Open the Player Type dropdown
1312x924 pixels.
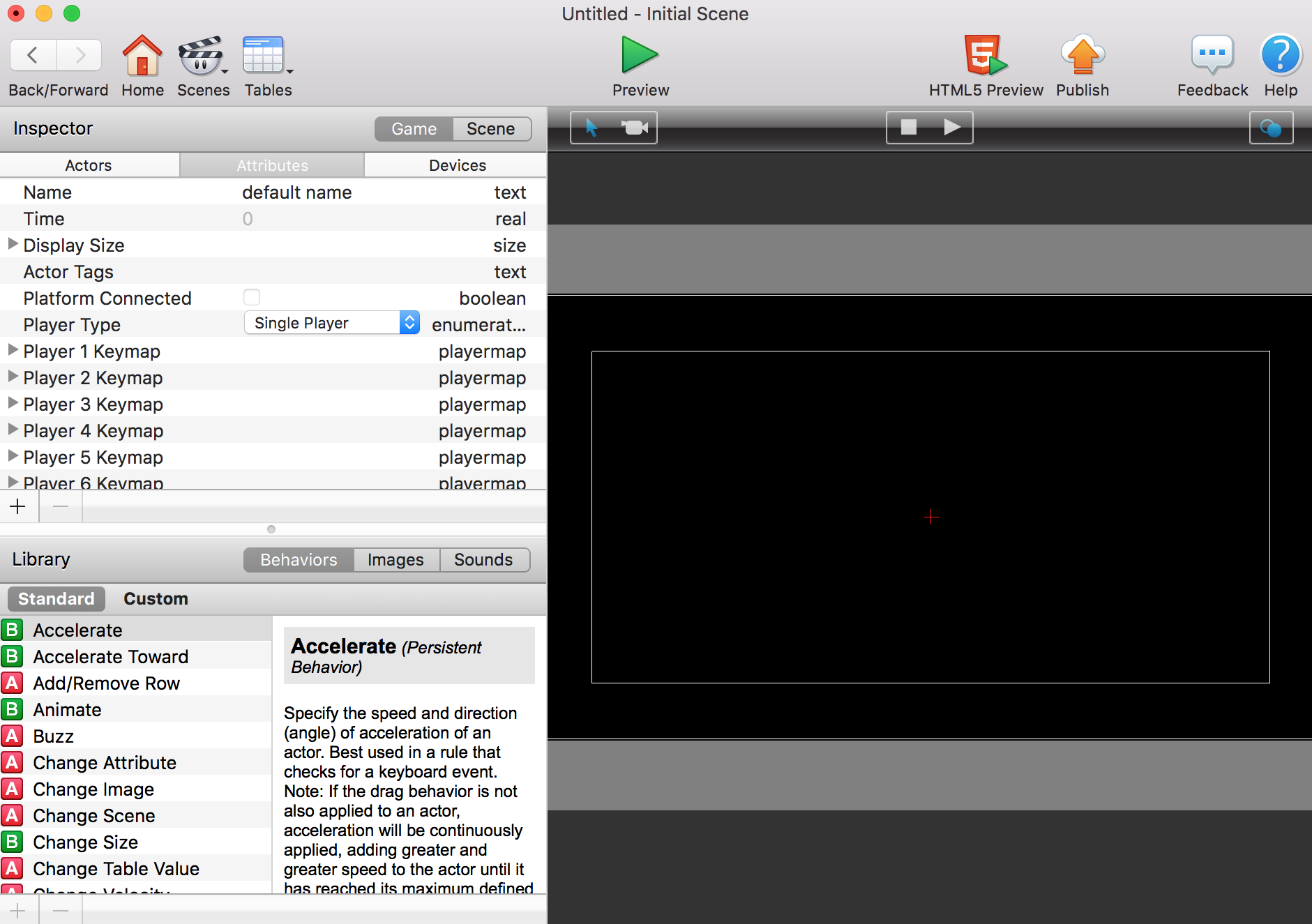pyautogui.click(x=331, y=323)
